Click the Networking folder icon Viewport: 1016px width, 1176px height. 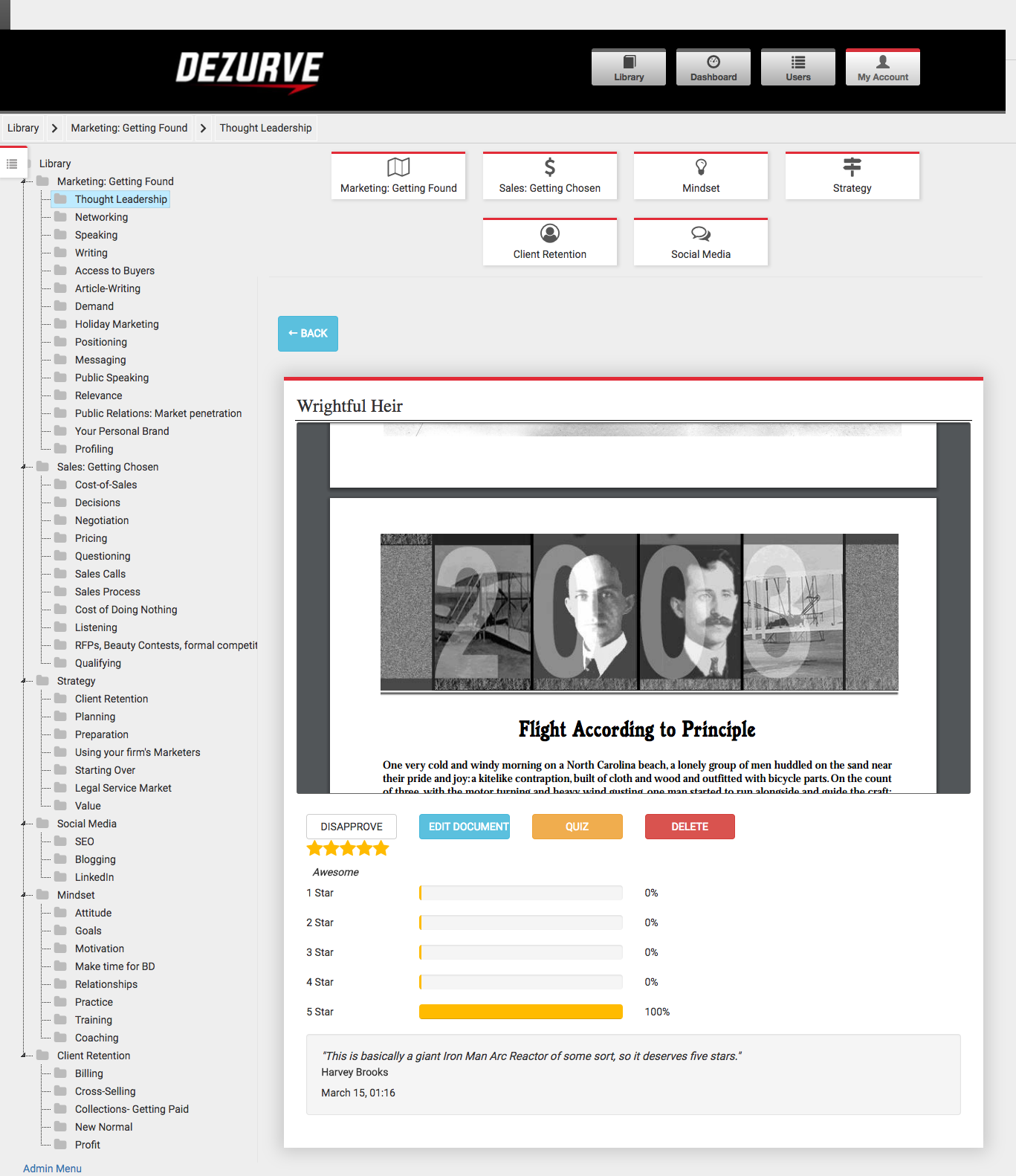pos(61,216)
